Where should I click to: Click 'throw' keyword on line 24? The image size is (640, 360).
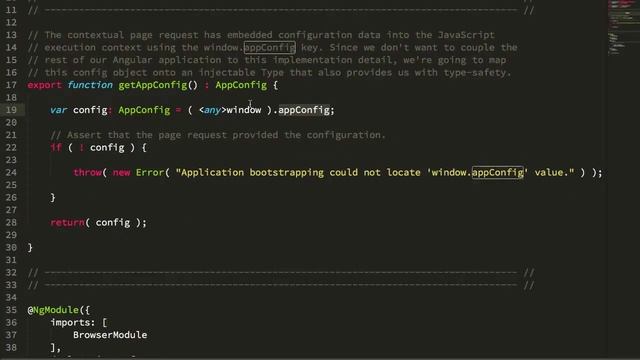point(87,172)
